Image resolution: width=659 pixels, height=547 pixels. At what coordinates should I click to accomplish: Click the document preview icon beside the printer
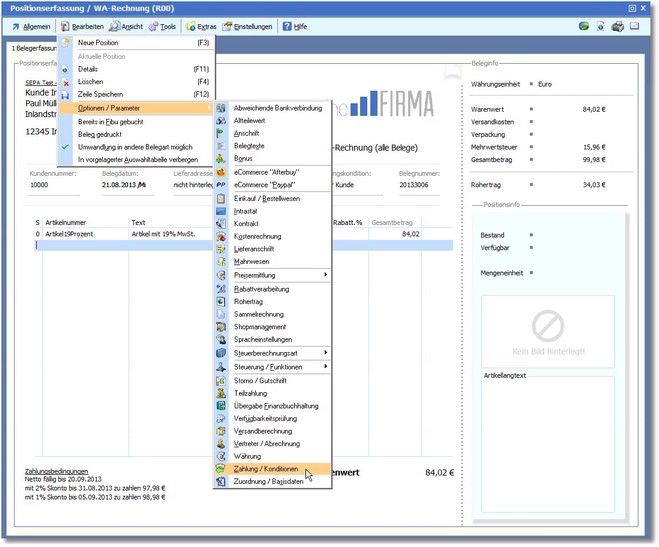tap(599, 26)
